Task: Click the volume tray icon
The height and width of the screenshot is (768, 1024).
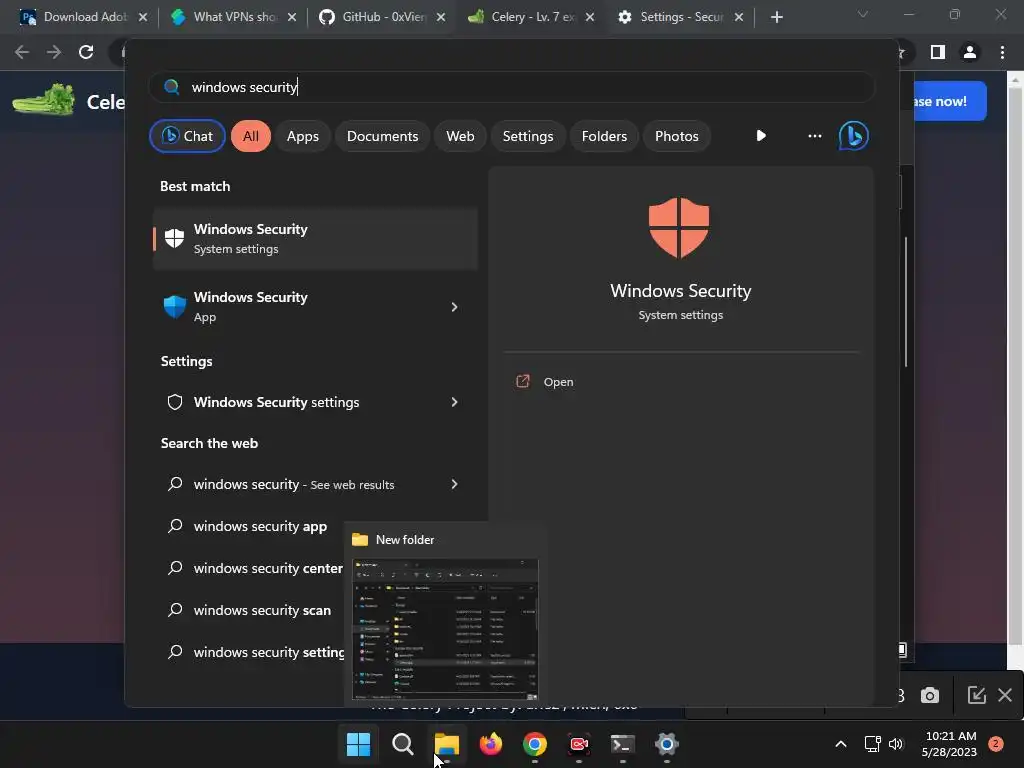Action: 896,744
